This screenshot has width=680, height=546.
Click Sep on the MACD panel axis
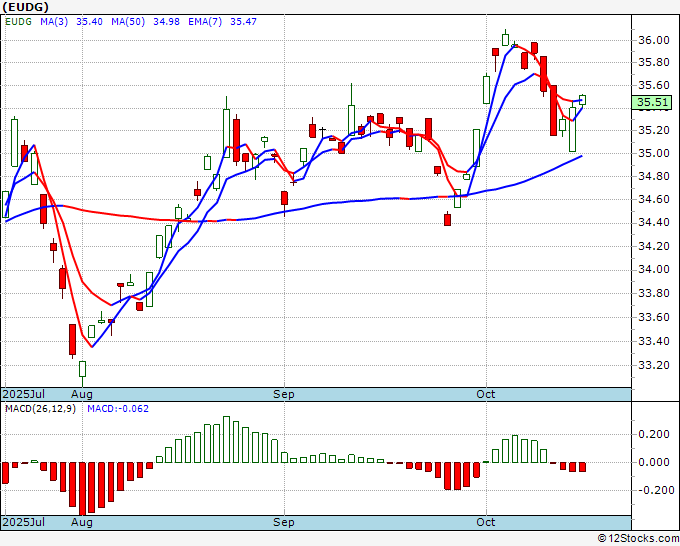pos(284,522)
